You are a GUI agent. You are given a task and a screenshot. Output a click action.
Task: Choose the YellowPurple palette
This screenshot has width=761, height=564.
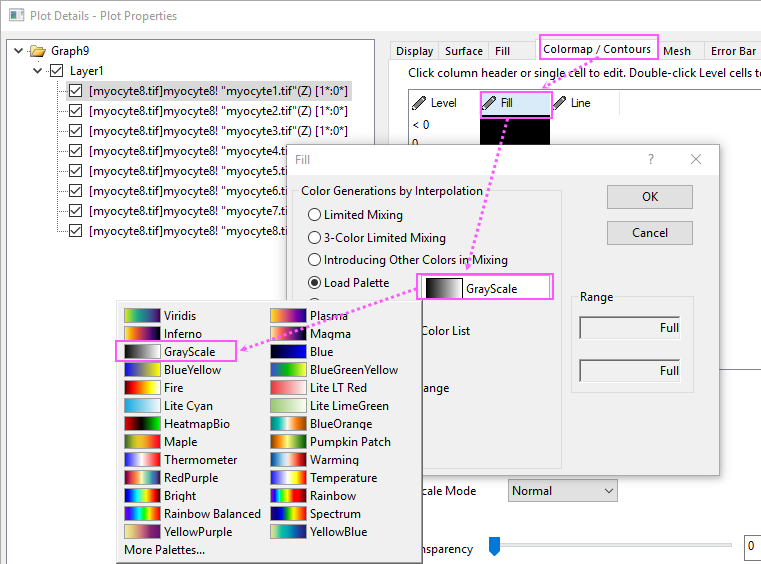178,531
